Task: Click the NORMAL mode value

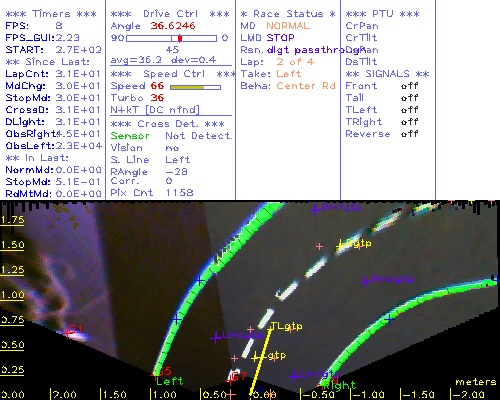Action: (288, 26)
